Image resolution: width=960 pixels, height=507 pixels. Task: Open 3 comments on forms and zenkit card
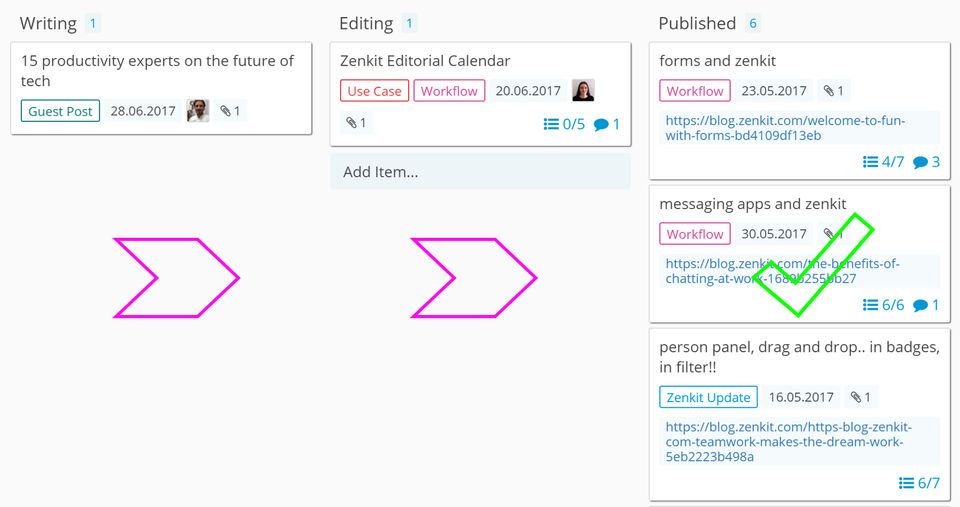tap(926, 161)
